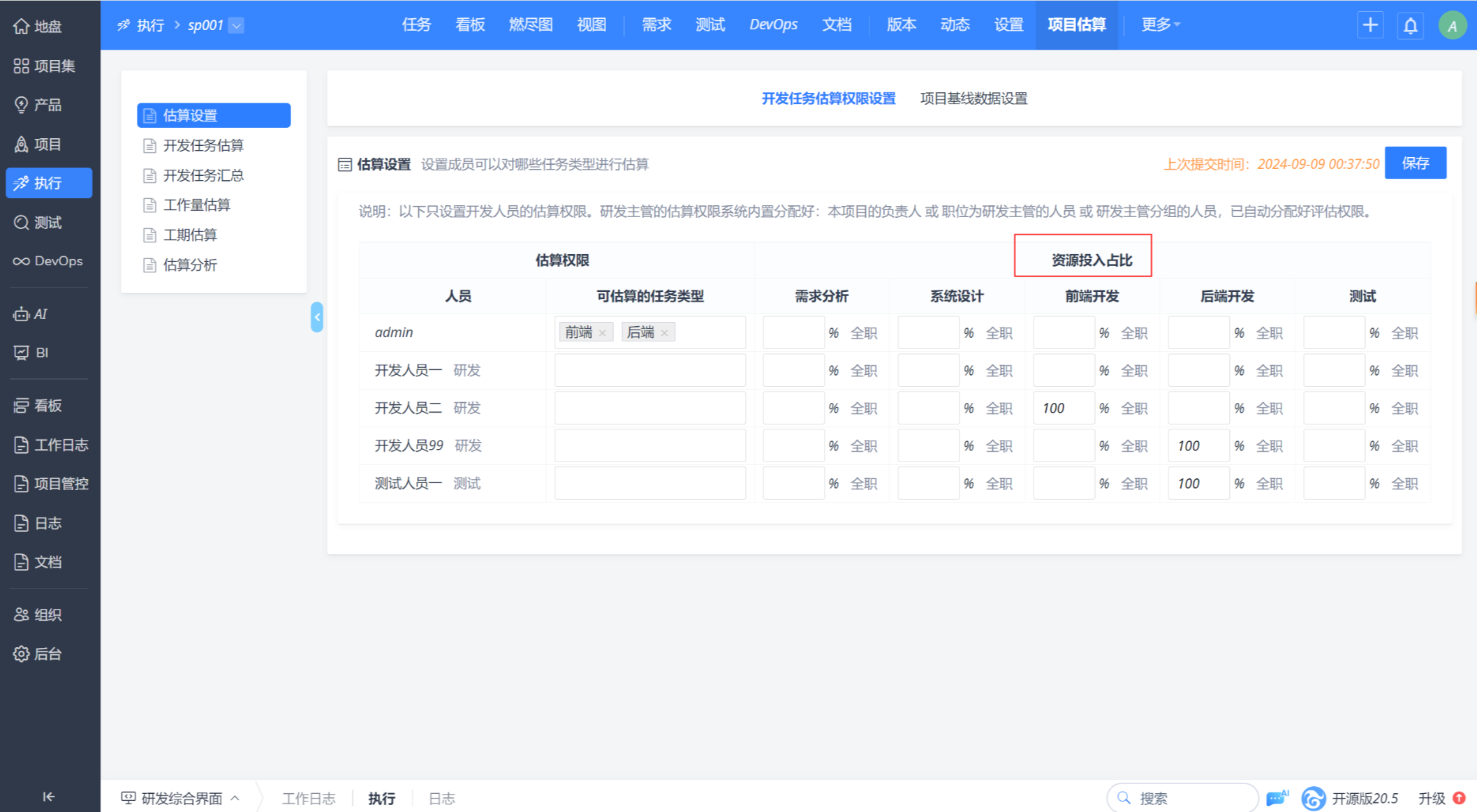Image resolution: width=1477 pixels, height=812 pixels.
Task: Open the notification bell
Action: (x=1410, y=26)
